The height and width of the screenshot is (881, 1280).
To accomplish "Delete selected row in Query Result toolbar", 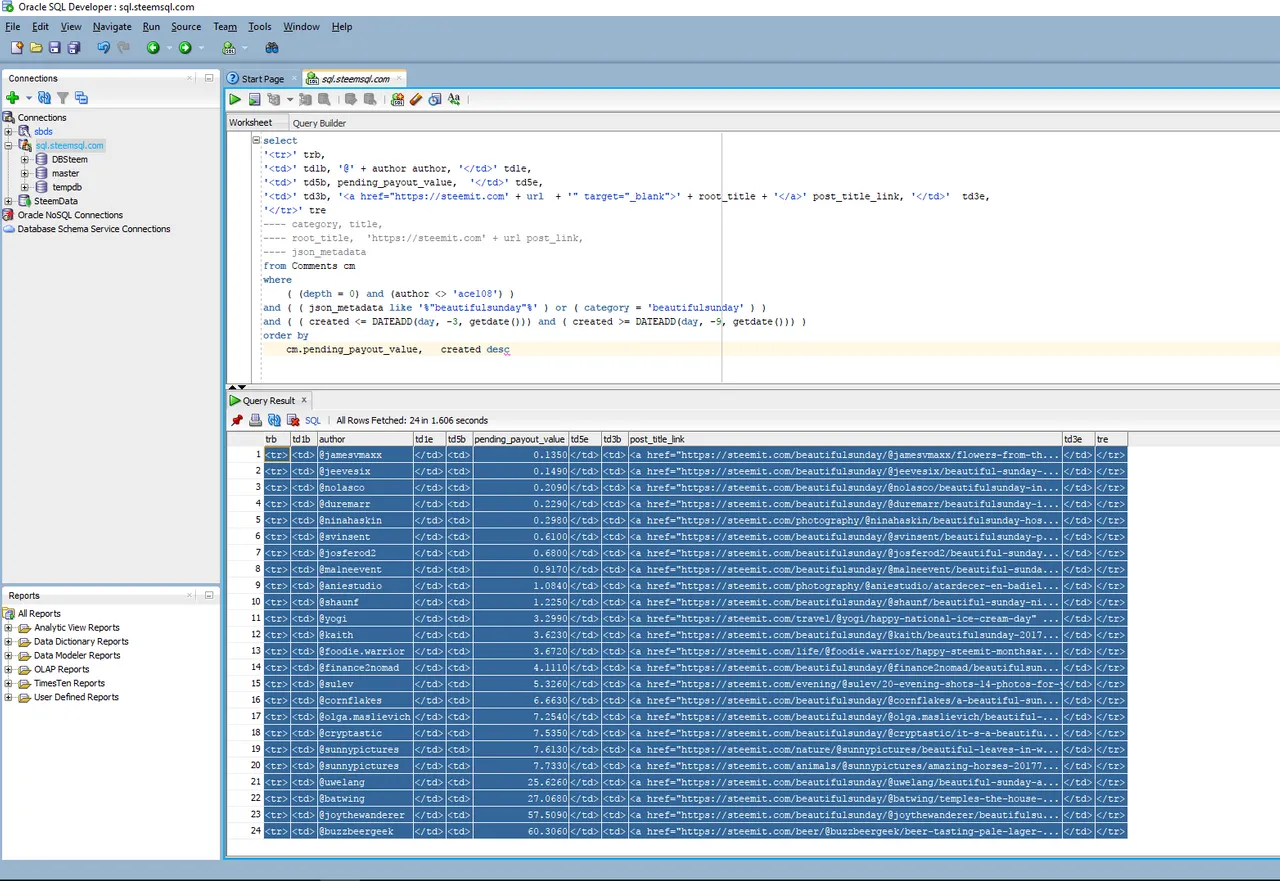I will point(293,420).
